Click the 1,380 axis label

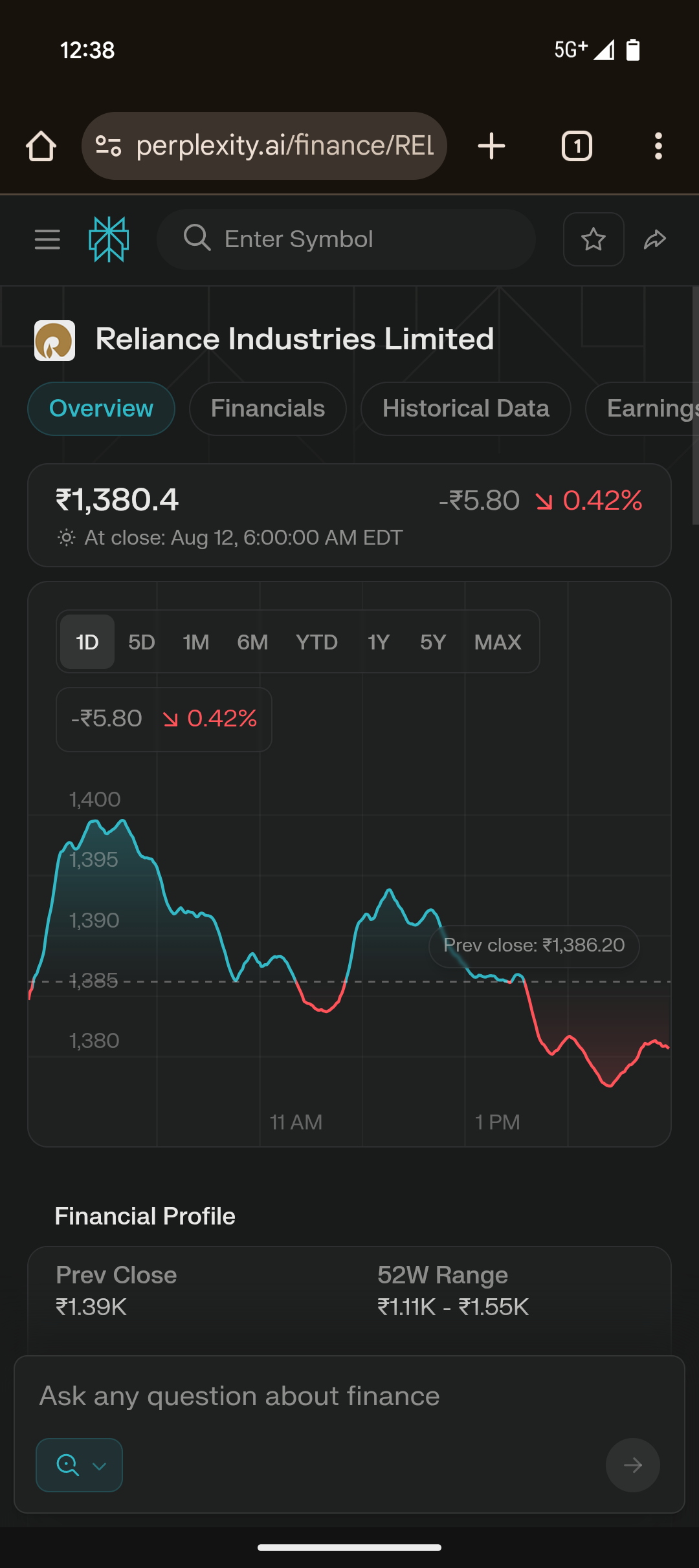[94, 1041]
